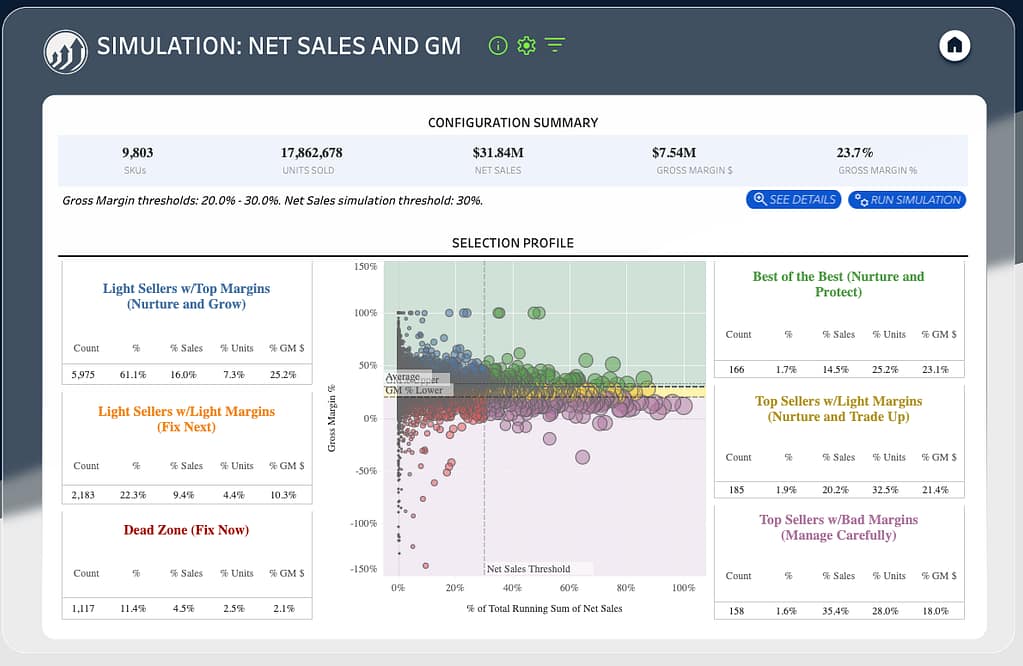Open the settings gear icon
This screenshot has height=666, width=1023.
526,45
